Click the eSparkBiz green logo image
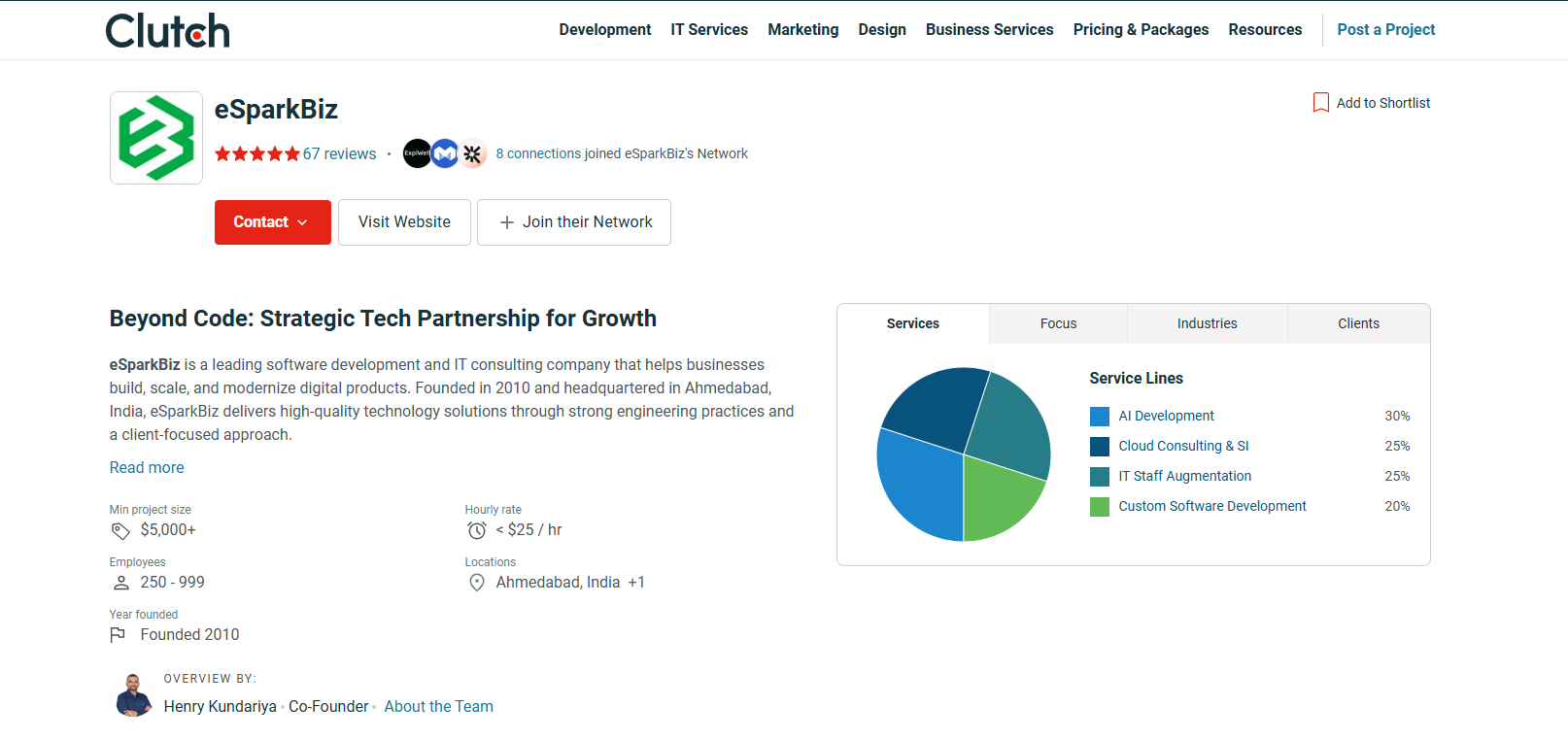Viewport: 1568px width, 740px height. point(156,138)
